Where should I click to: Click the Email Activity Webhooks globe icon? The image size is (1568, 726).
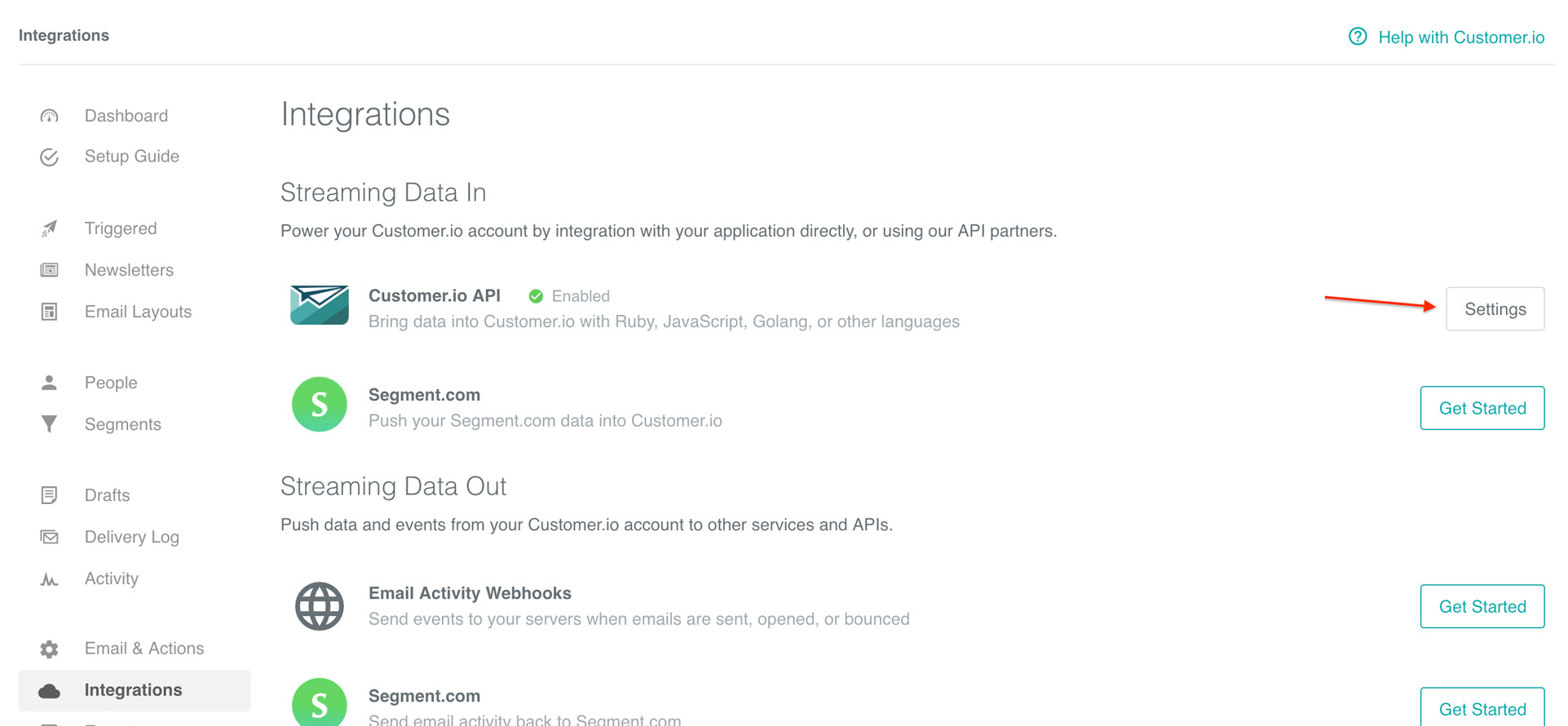[320, 606]
